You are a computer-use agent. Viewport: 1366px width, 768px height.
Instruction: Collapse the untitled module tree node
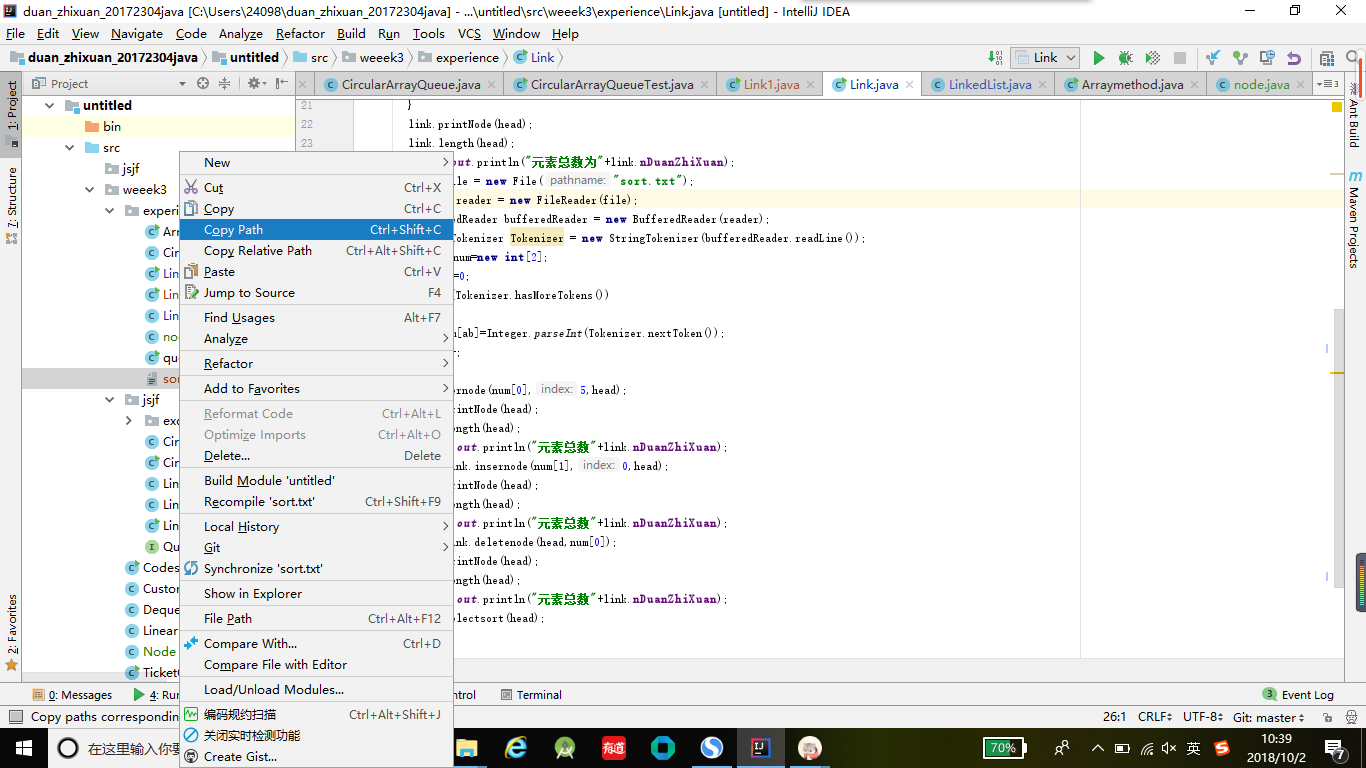pyautogui.click(x=50, y=105)
